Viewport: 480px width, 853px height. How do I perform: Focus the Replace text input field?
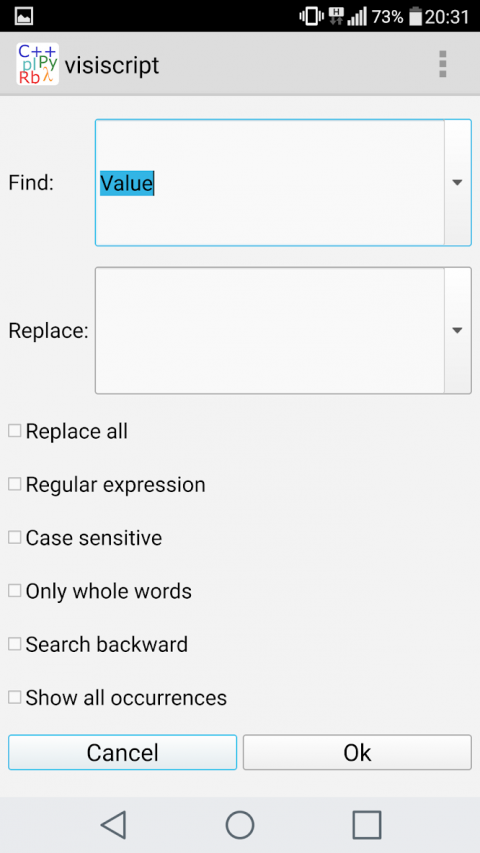click(x=270, y=330)
